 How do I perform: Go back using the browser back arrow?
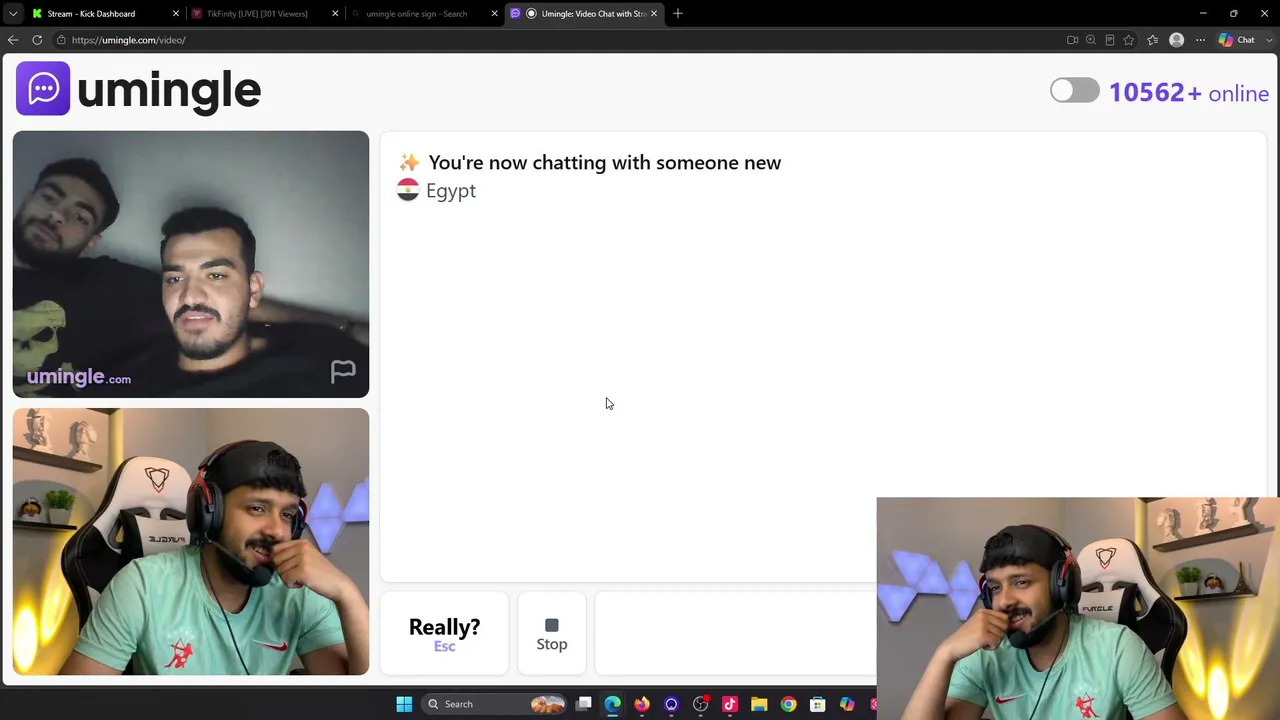[13, 40]
